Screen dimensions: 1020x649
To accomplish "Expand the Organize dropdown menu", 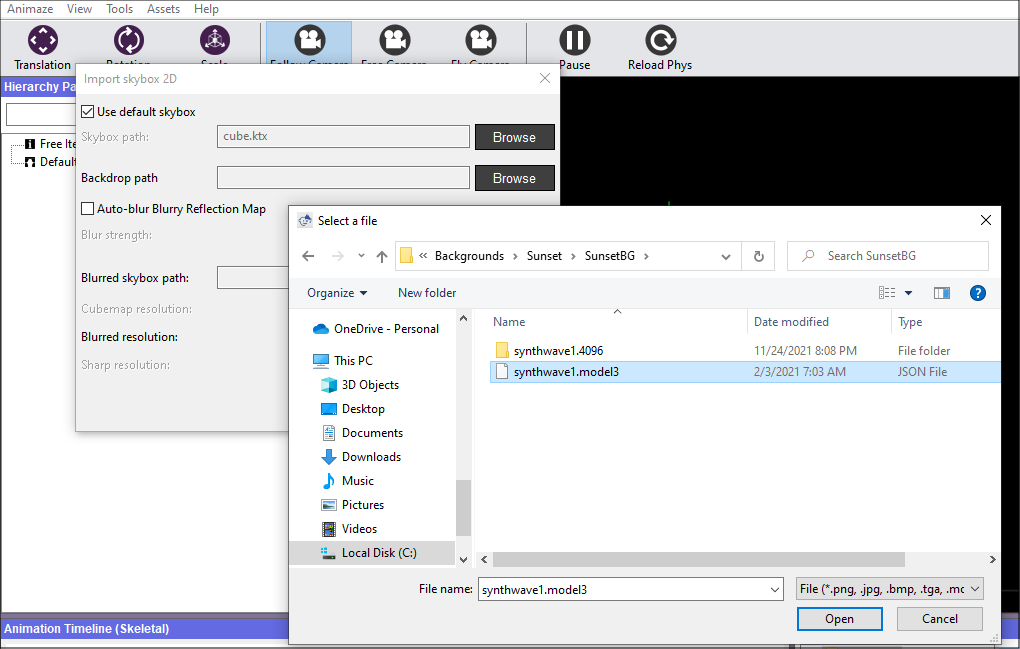I will tap(337, 293).
